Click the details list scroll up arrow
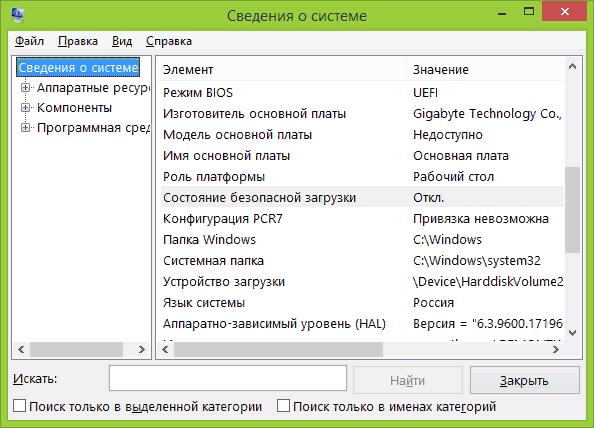 [572, 67]
